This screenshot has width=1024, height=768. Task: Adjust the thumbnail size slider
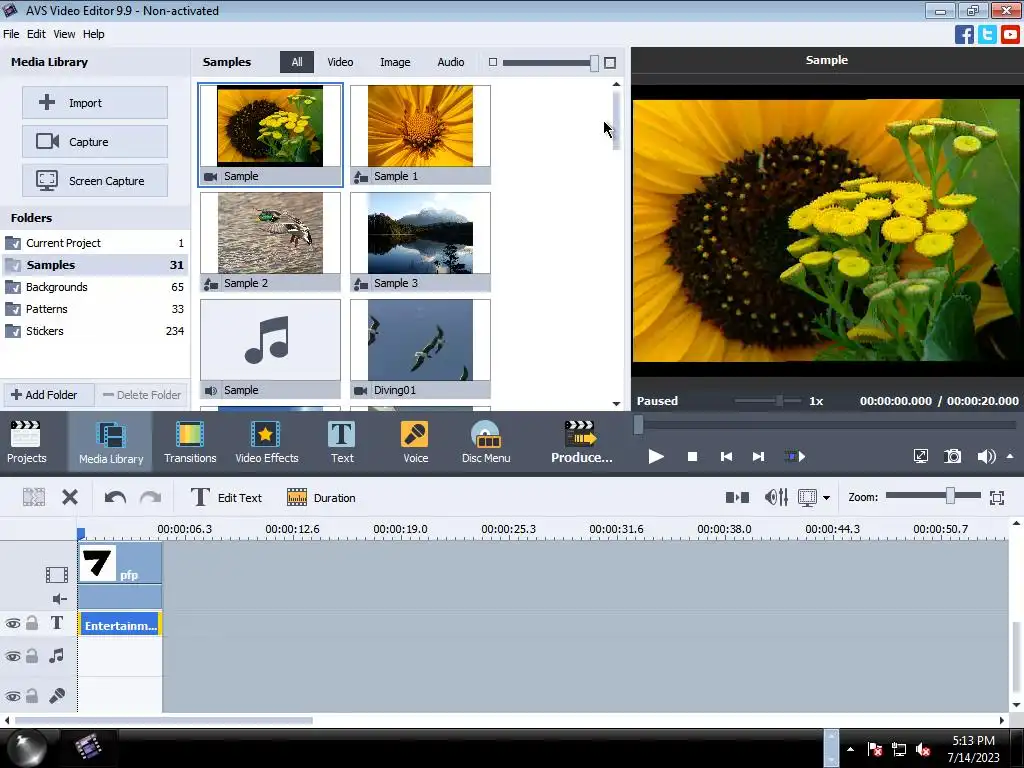click(x=594, y=63)
